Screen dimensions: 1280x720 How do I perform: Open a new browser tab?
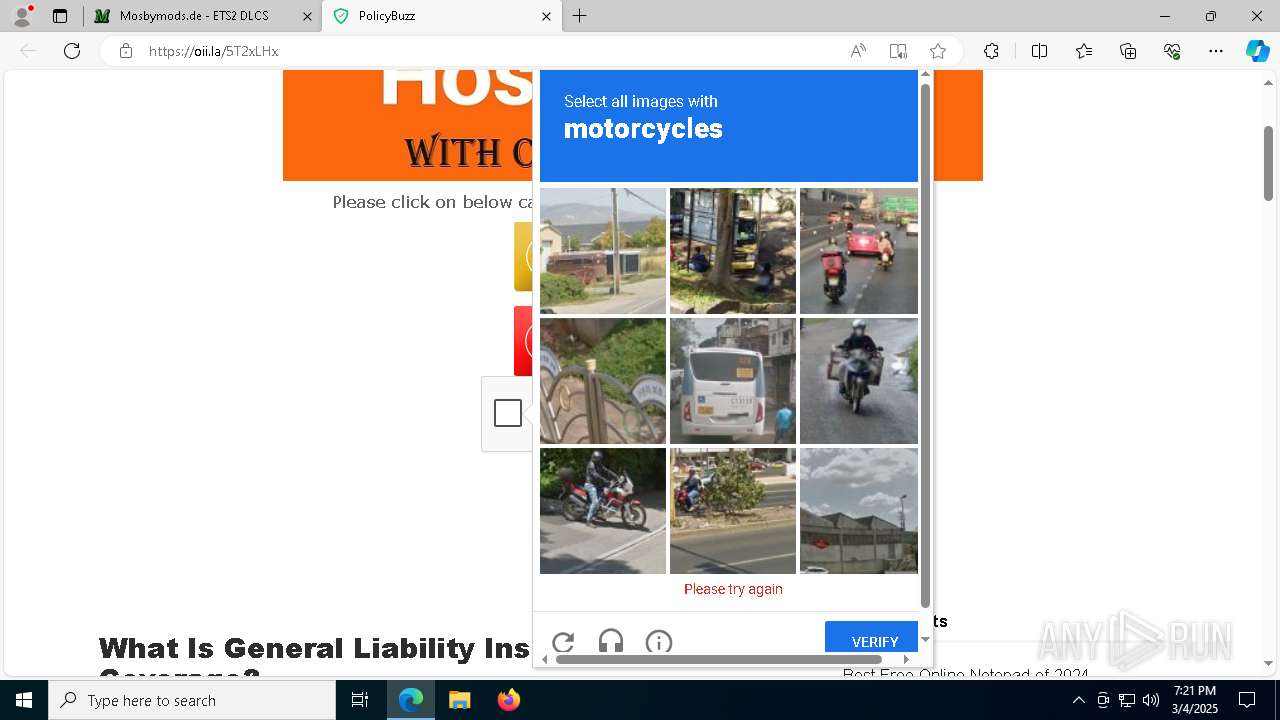pyautogui.click(x=580, y=16)
